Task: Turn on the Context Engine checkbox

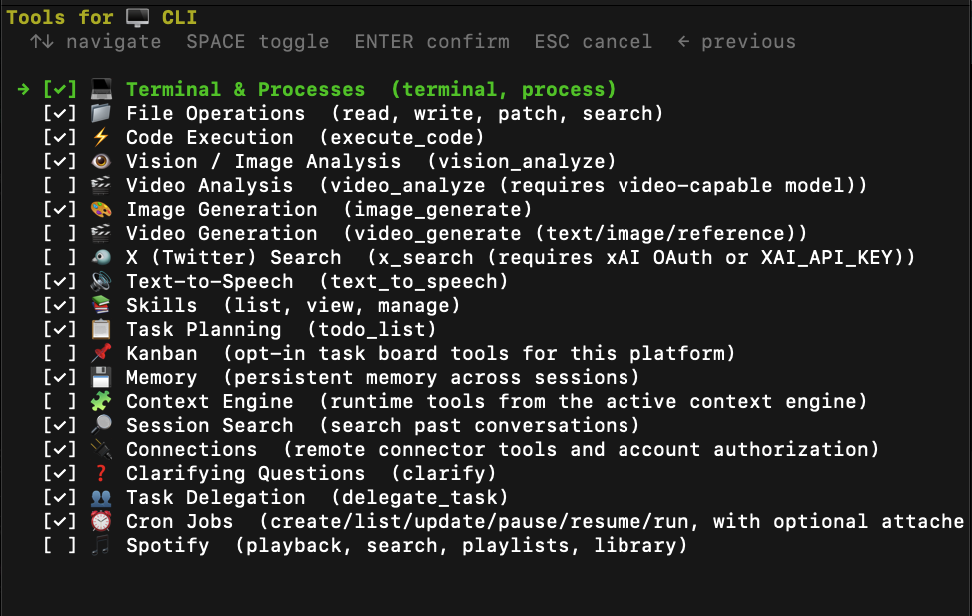Action: point(60,402)
